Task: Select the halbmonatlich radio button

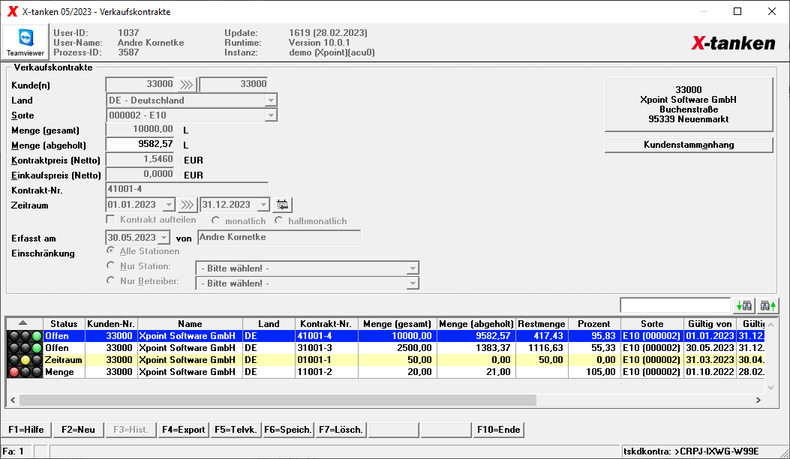Action: (x=279, y=220)
